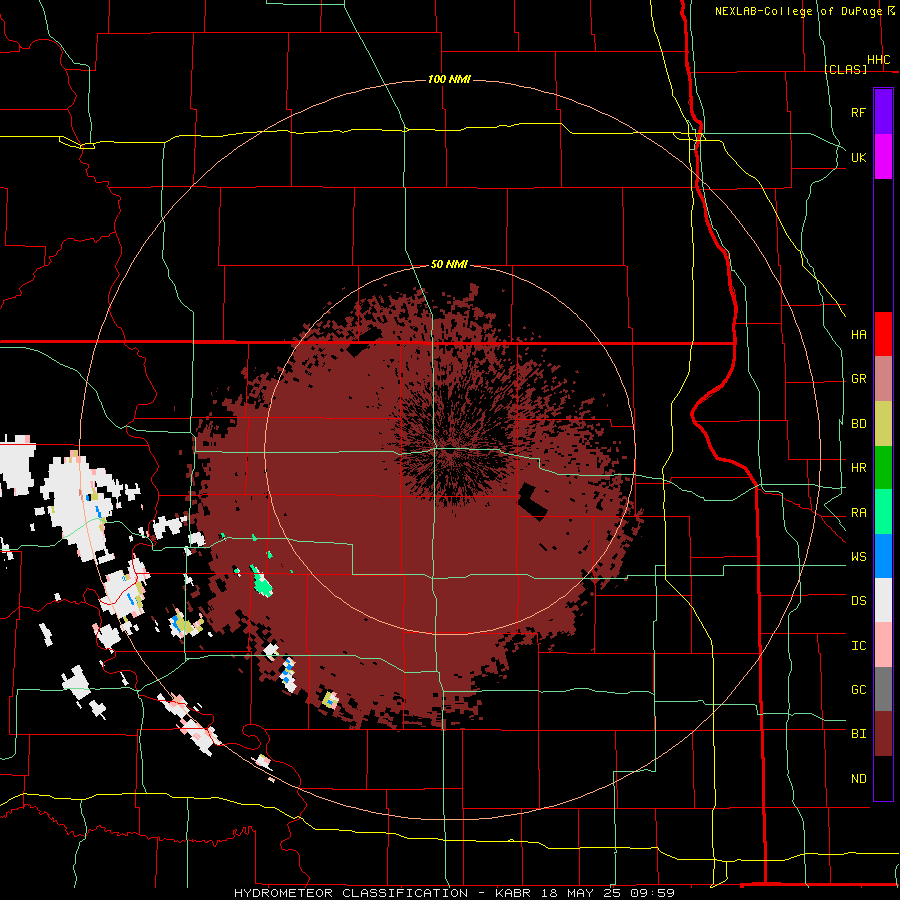Click the HHC product code text
The height and width of the screenshot is (900, 900).
pyautogui.click(x=878, y=60)
